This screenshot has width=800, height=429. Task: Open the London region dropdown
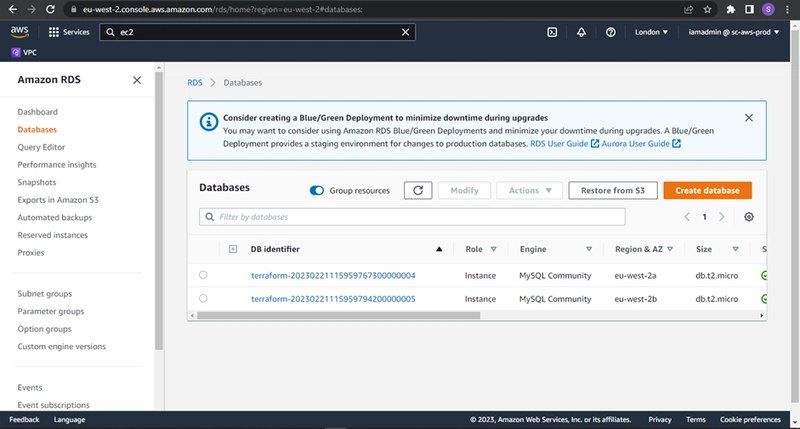click(x=651, y=32)
